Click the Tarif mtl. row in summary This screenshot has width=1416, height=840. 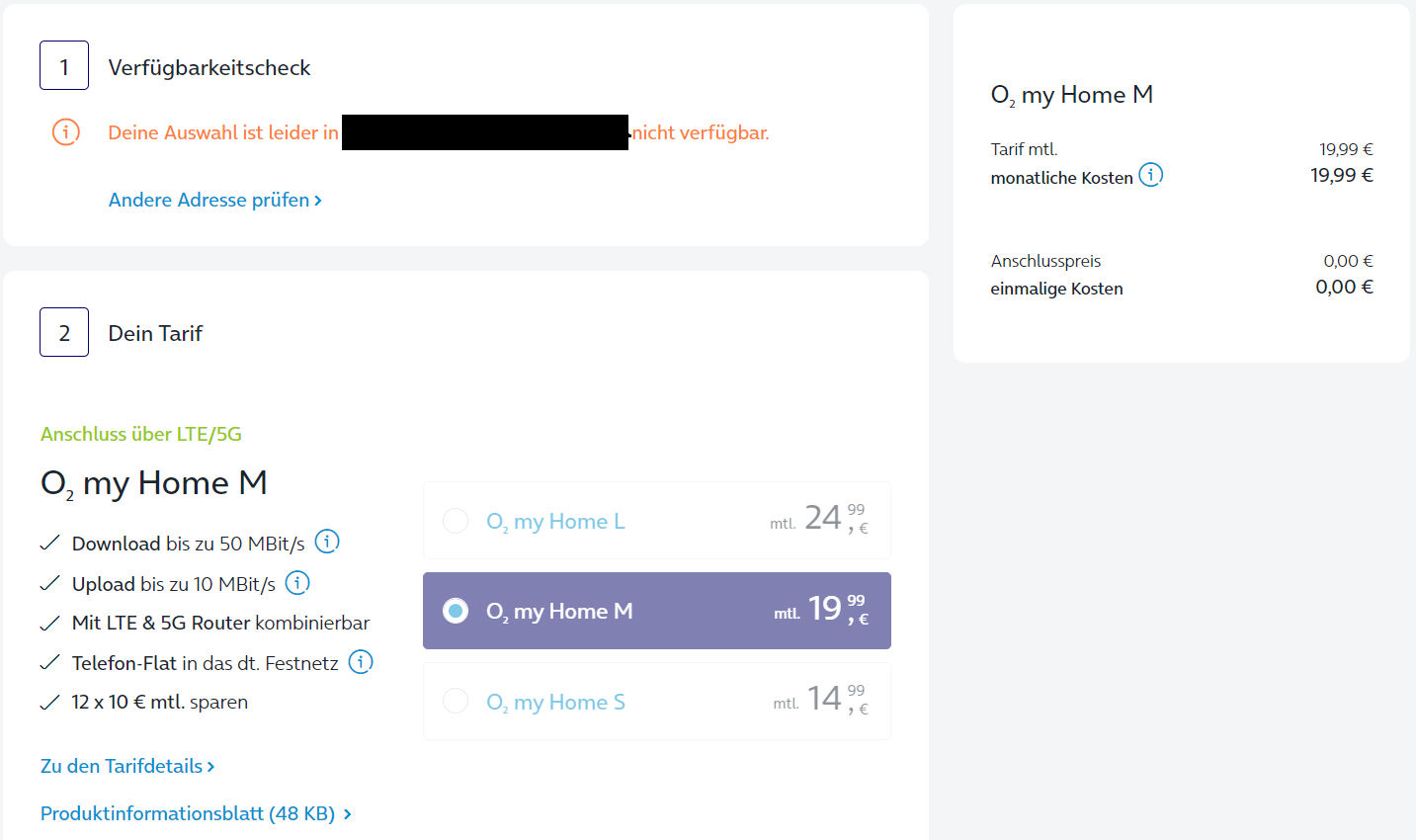pyautogui.click(x=1182, y=149)
